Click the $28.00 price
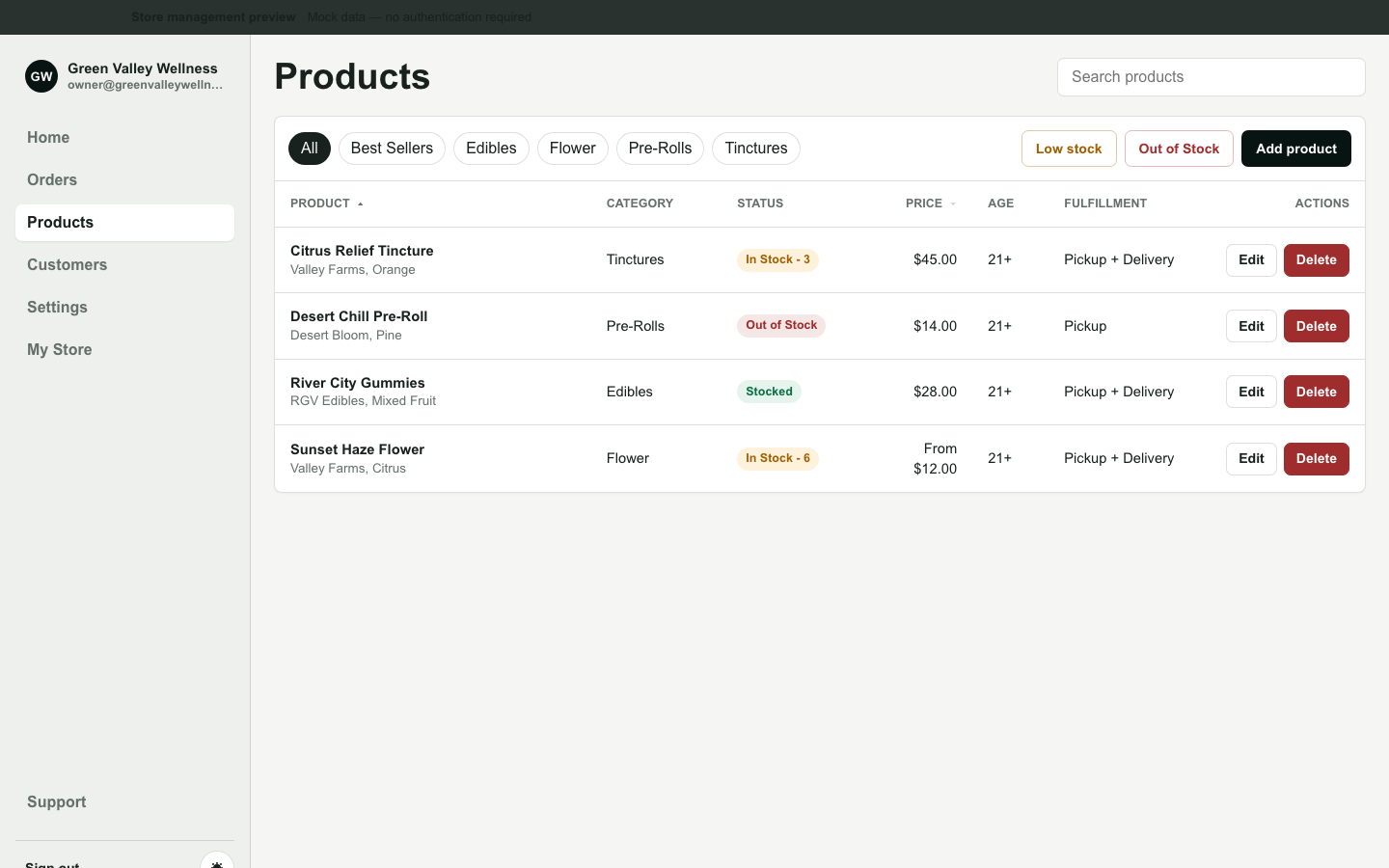 pos(935,392)
